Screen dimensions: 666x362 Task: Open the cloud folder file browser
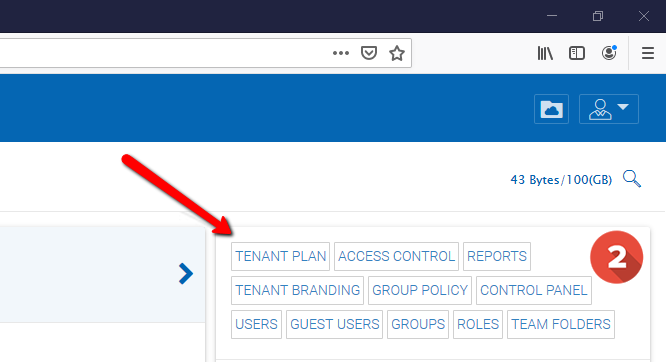click(x=551, y=109)
